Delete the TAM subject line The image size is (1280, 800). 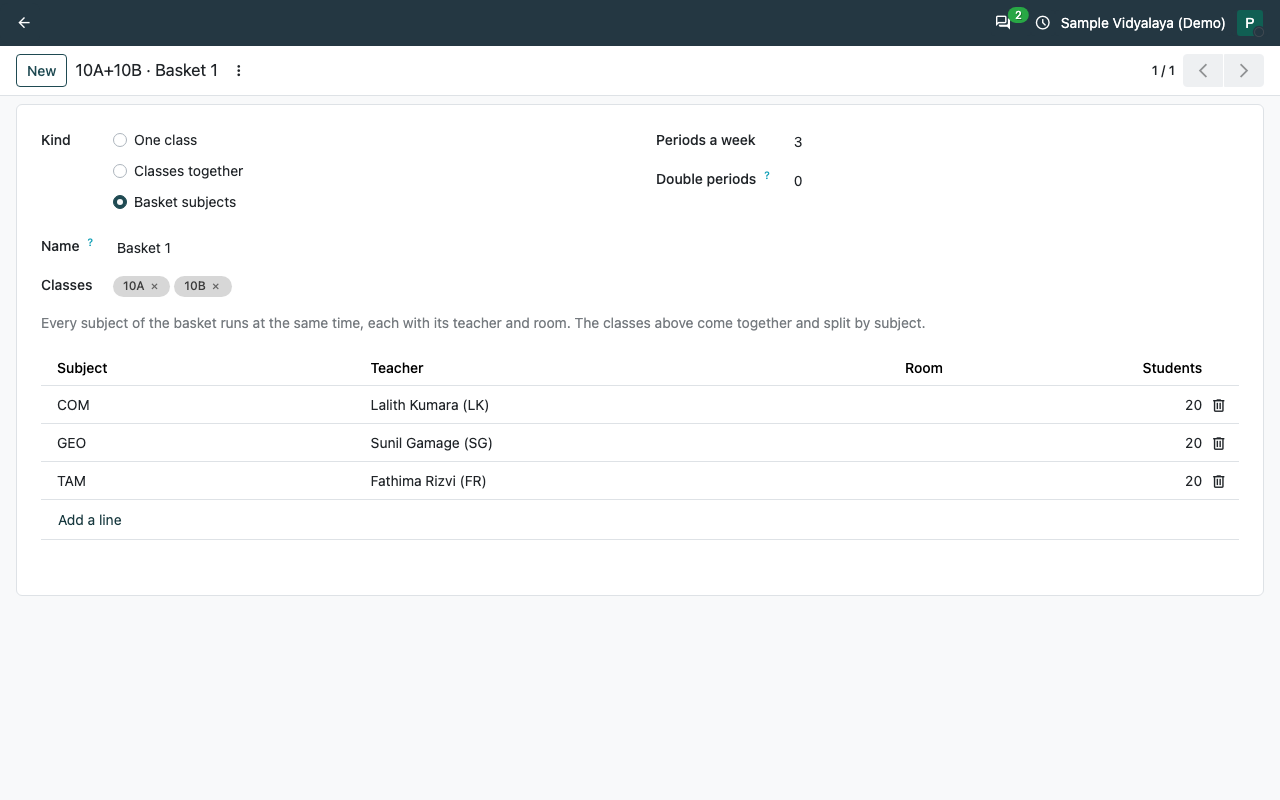tap(1219, 481)
